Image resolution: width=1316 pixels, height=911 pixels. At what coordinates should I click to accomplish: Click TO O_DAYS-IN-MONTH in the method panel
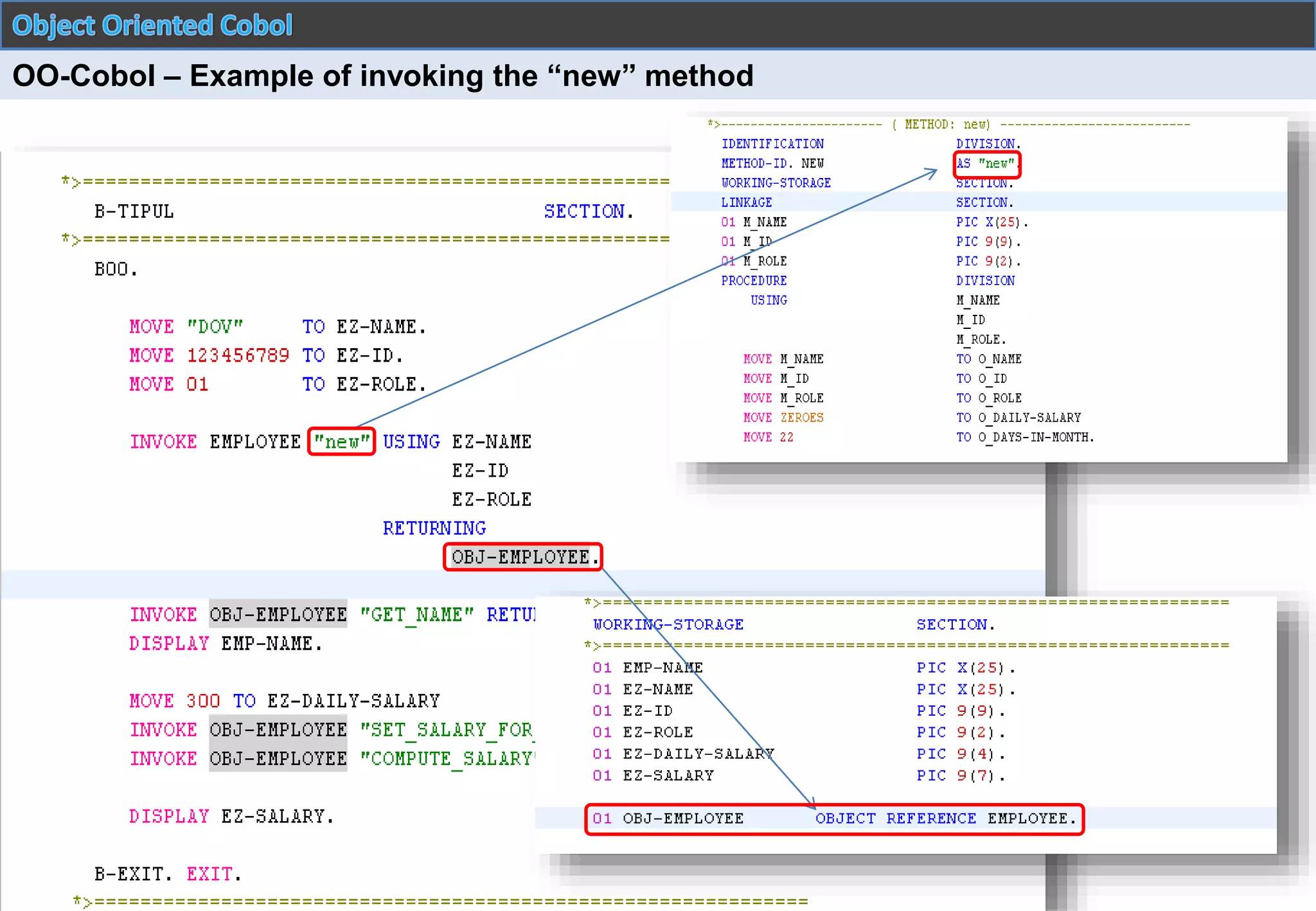point(1025,438)
